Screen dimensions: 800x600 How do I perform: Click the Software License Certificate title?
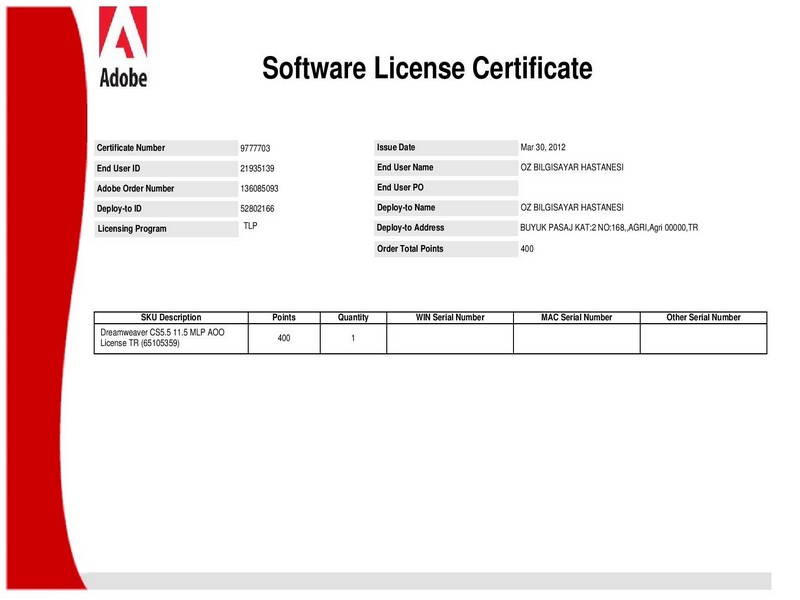point(427,68)
